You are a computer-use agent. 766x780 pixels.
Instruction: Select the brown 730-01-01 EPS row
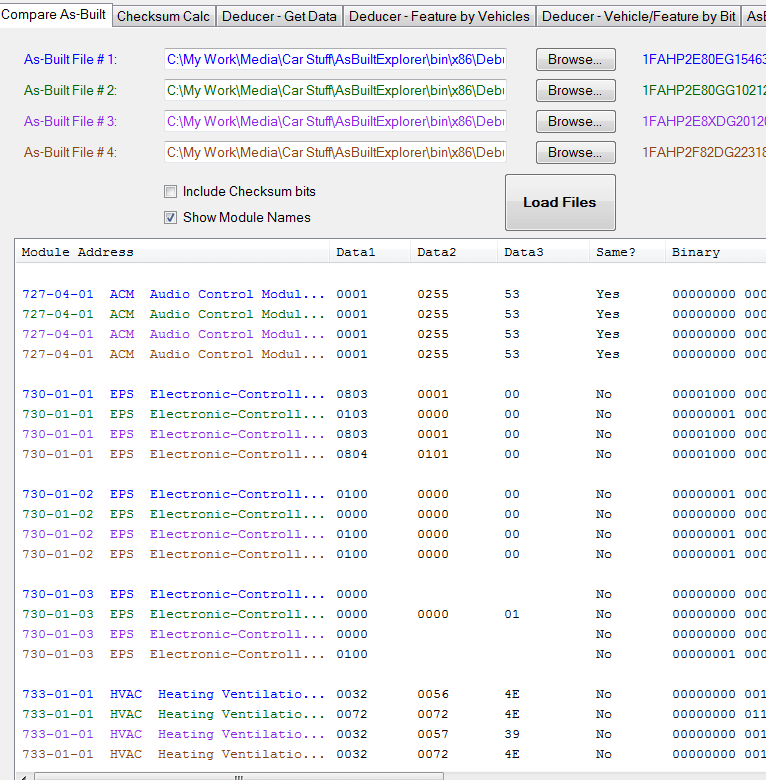pos(393,454)
